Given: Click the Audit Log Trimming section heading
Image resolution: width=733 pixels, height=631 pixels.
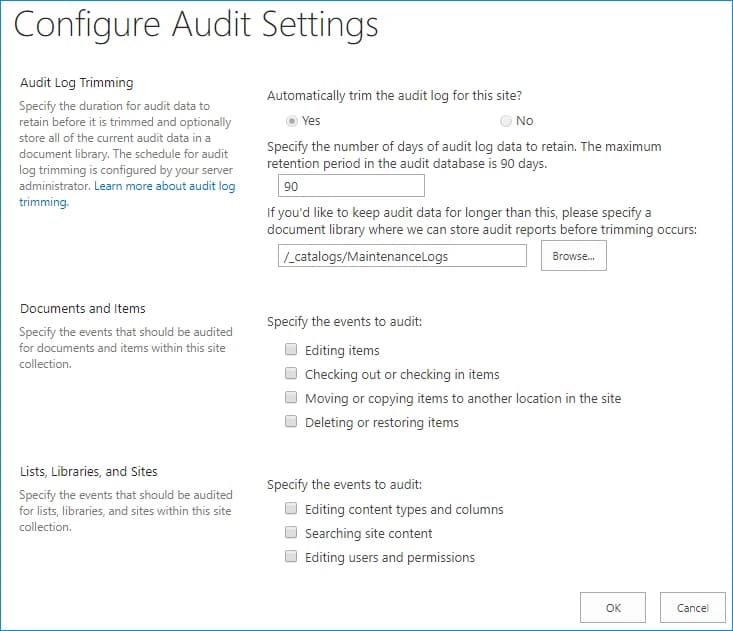Looking at the screenshot, I should 76,83.
